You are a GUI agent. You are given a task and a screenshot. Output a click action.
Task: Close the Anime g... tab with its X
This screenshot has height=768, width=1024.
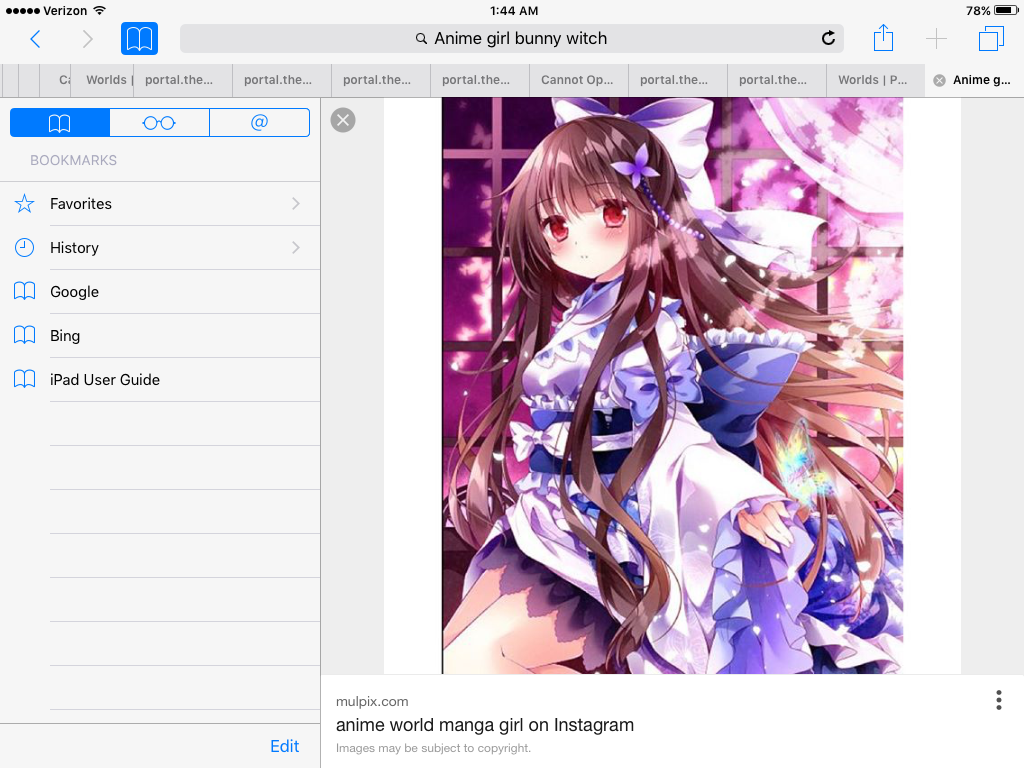[939, 80]
